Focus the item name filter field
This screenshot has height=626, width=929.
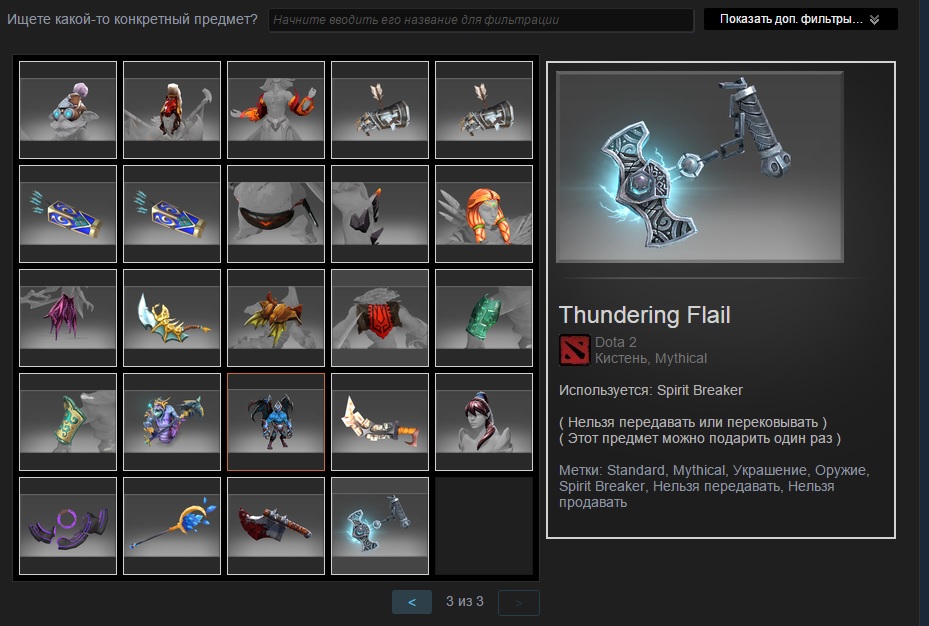pos(480,20)
